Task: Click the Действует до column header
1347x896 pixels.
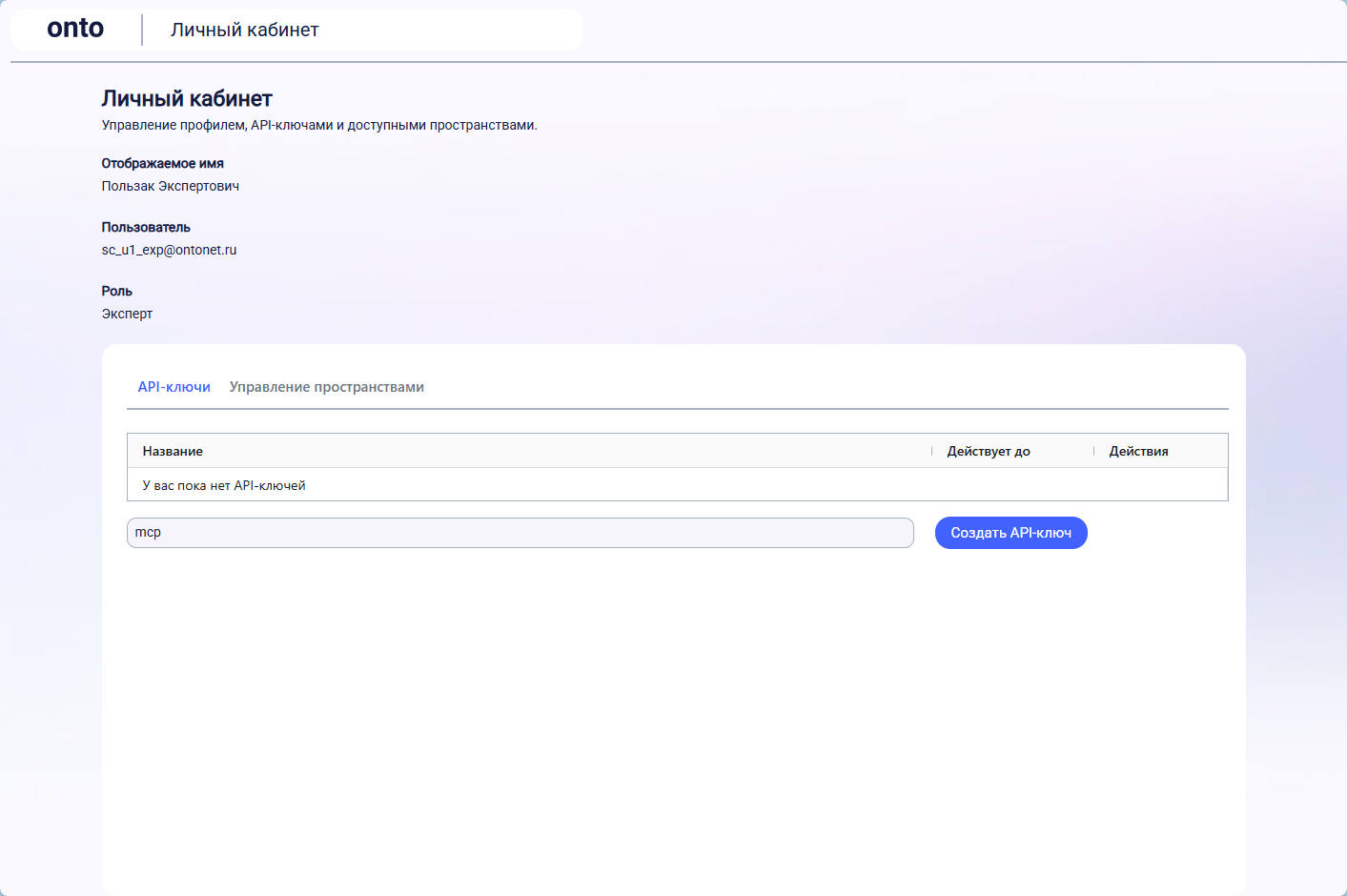Action: (x=989, y=451)
